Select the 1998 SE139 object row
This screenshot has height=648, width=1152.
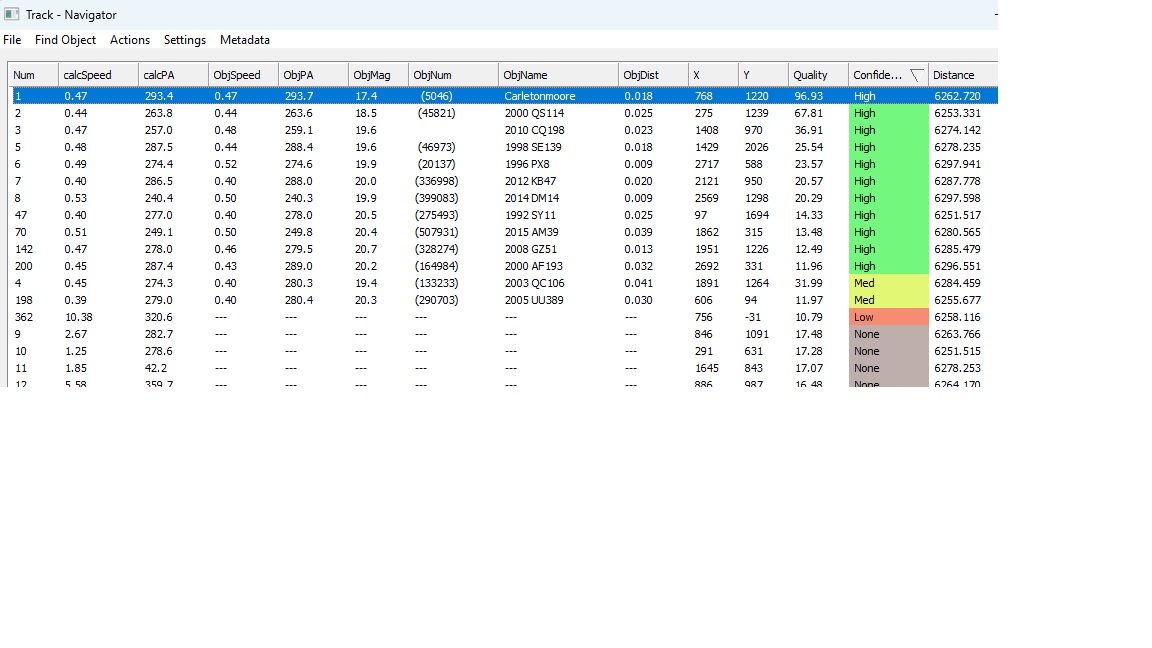503,147
